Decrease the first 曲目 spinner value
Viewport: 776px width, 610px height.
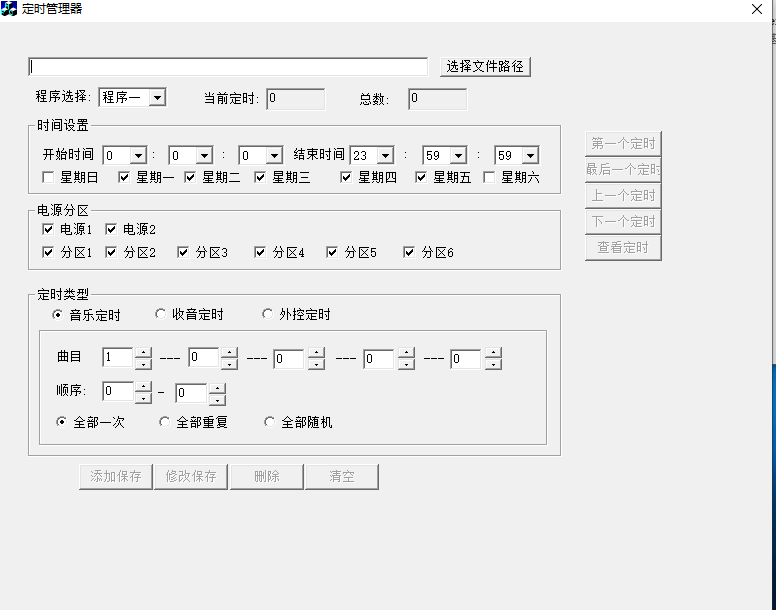pyautogui.click(x=144, y=364)
